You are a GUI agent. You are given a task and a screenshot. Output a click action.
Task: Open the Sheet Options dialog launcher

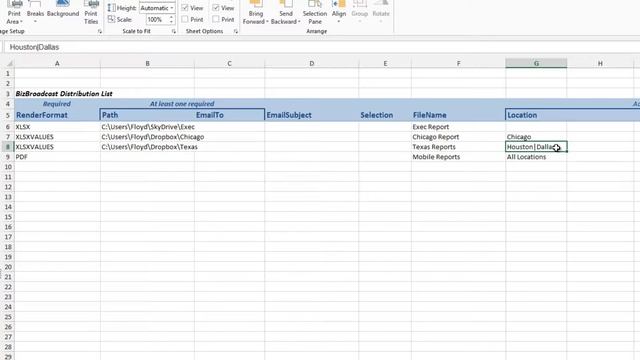coord(236,31)
